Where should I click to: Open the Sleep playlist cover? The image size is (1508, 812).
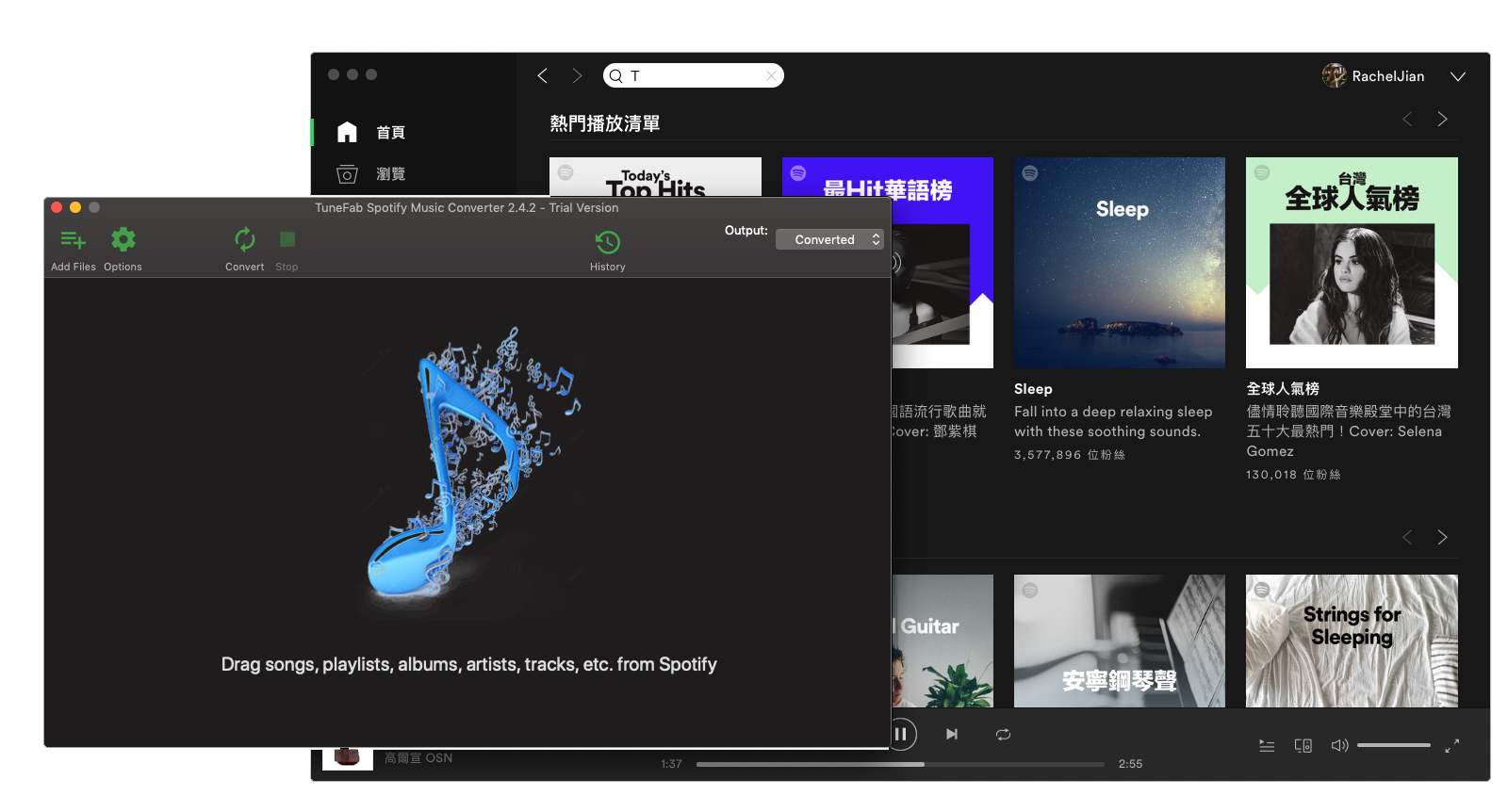tap(1120, 263)
